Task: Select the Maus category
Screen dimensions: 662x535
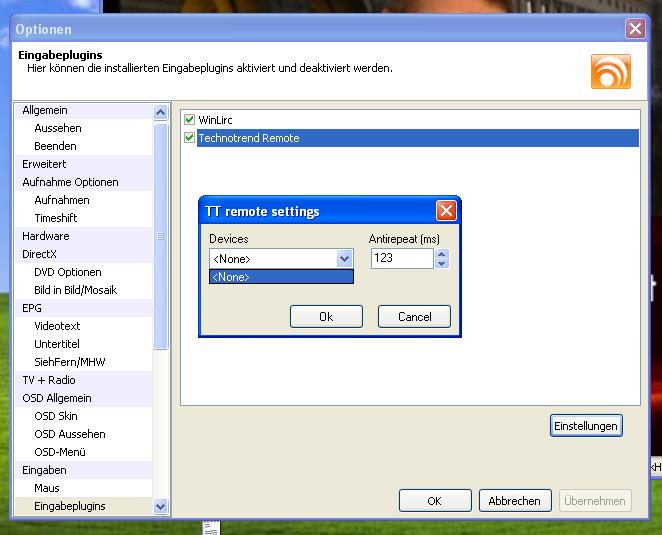Action: pos(84,488)
